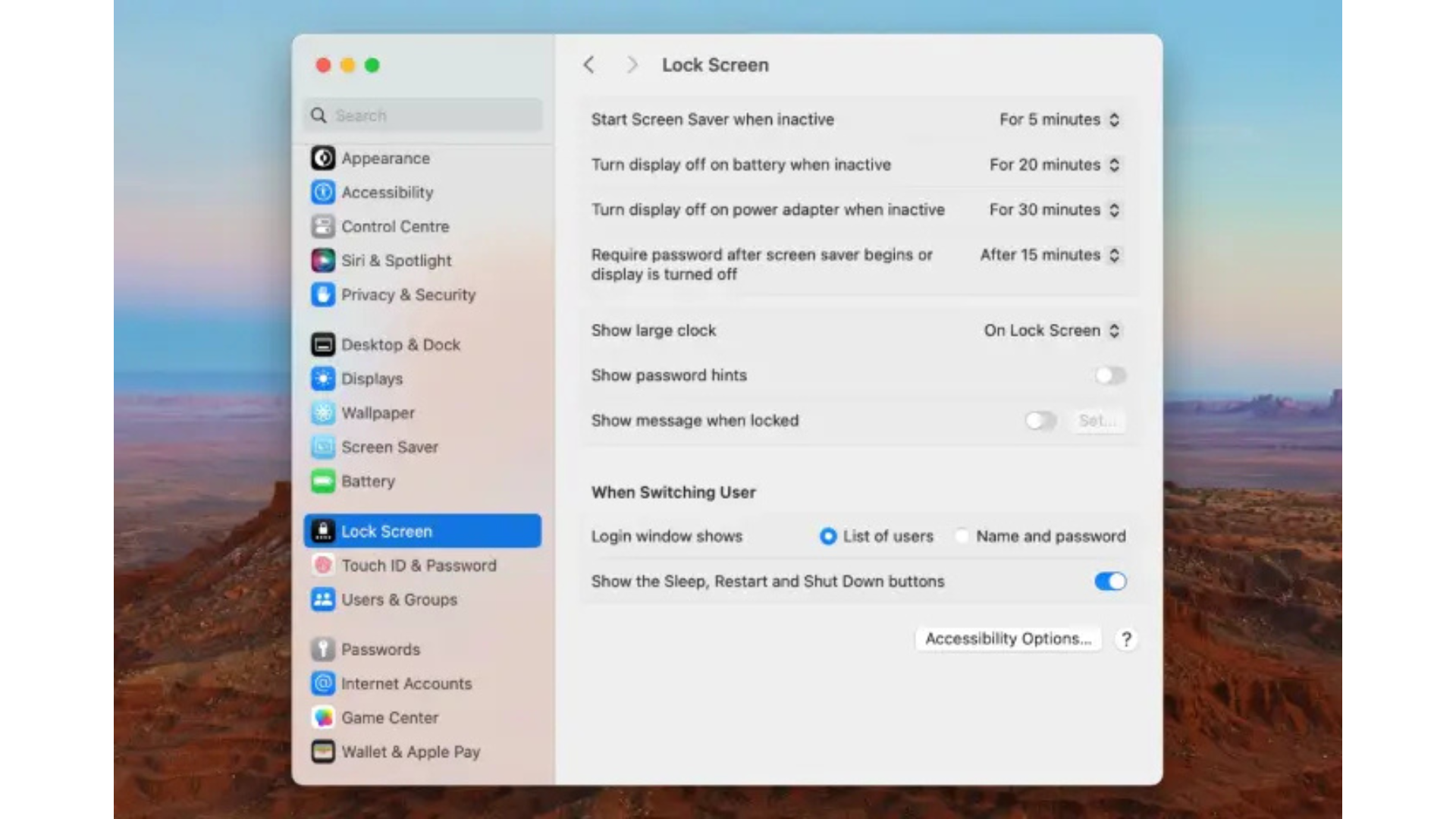Select the green Battery icon

coord(323,482)
